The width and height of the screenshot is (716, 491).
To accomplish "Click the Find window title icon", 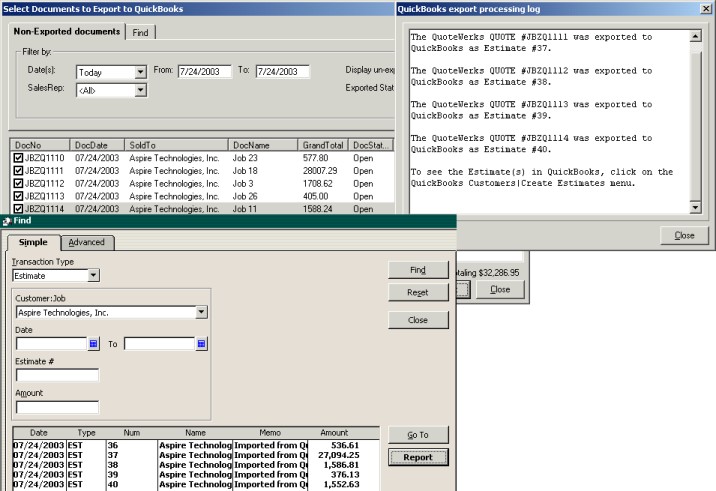I will tap(6, 222).
